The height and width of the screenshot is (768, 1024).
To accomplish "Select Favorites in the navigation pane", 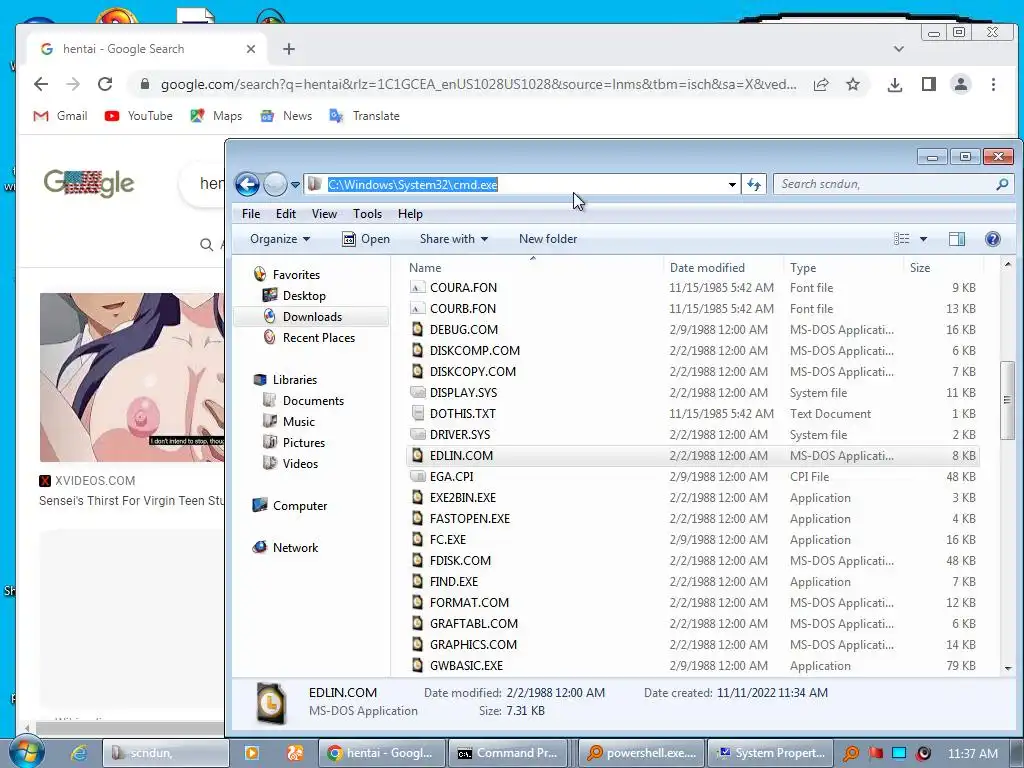I will [x=296, y=275].
